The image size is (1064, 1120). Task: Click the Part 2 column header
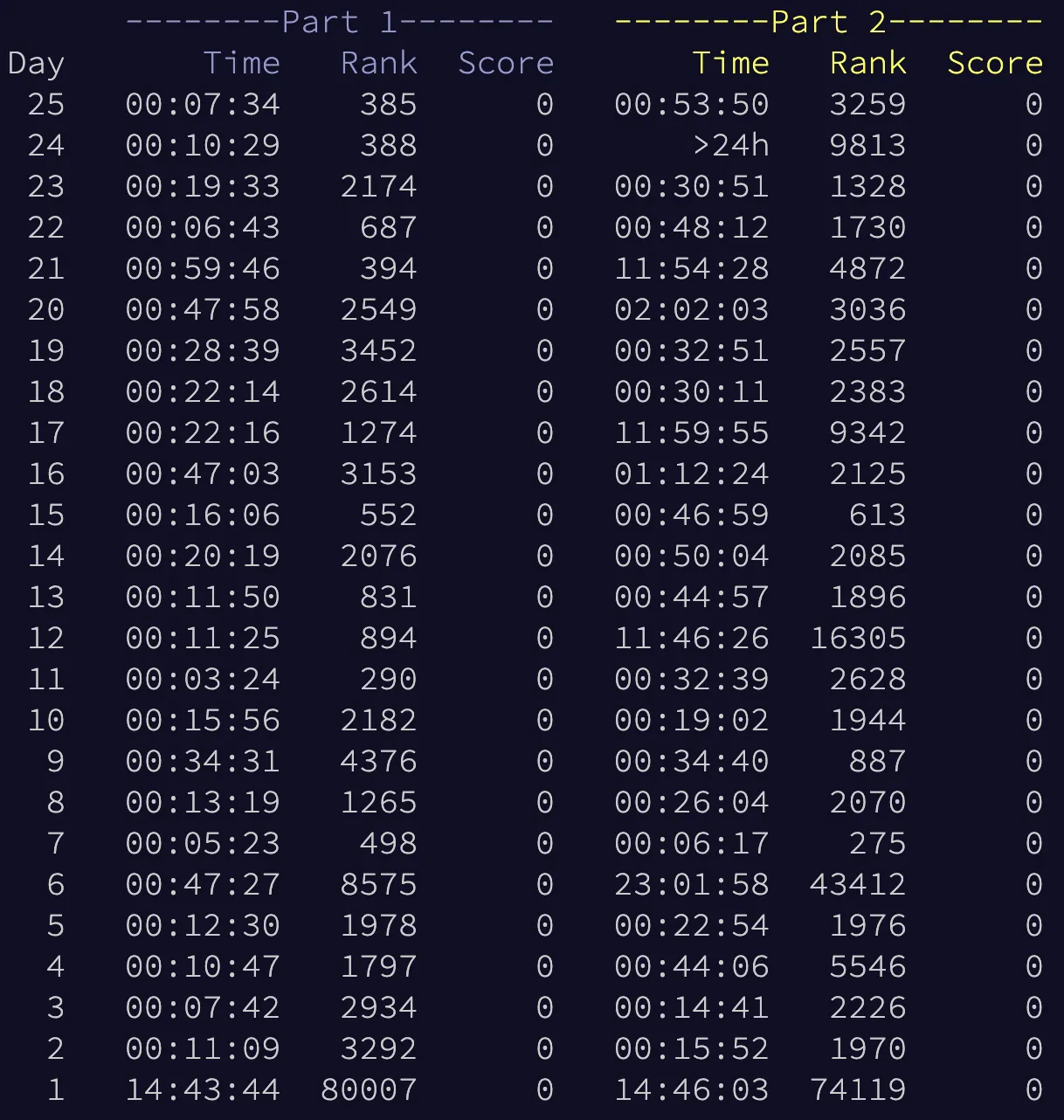pos(828,21)
